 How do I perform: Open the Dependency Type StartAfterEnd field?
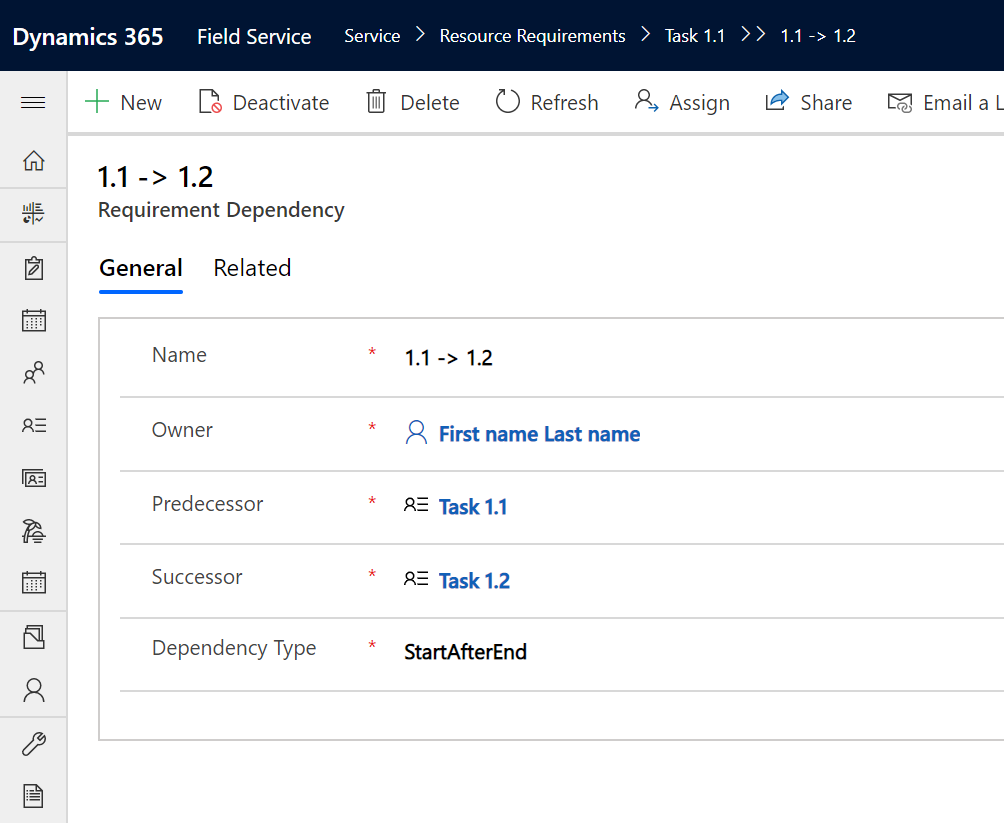[465, 652]
